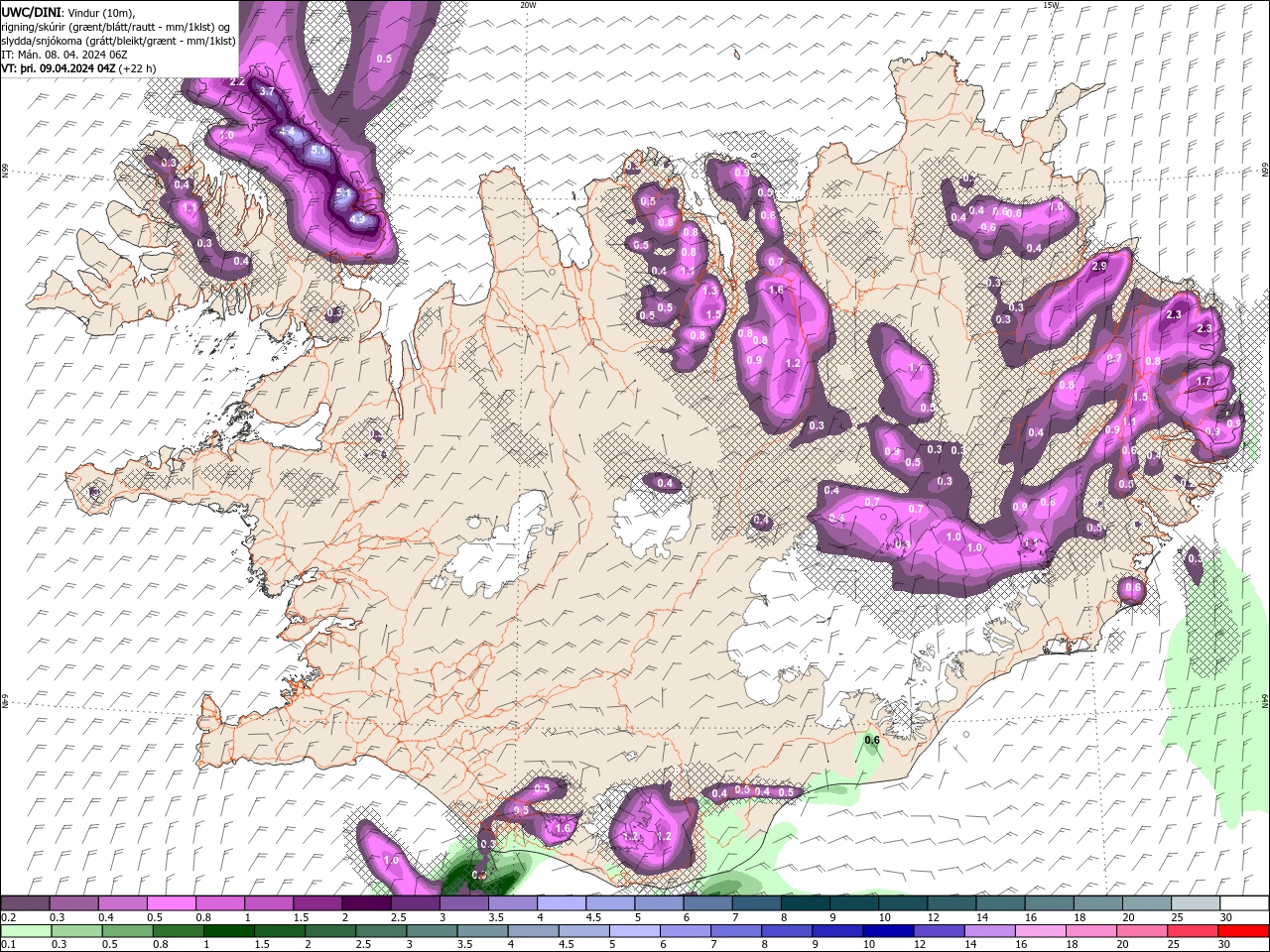Screen dimensions: 1270x952
Task: Pick the violet 14–16 rain legend swatch
Action: pyautogui.click(x=989, y=931)
